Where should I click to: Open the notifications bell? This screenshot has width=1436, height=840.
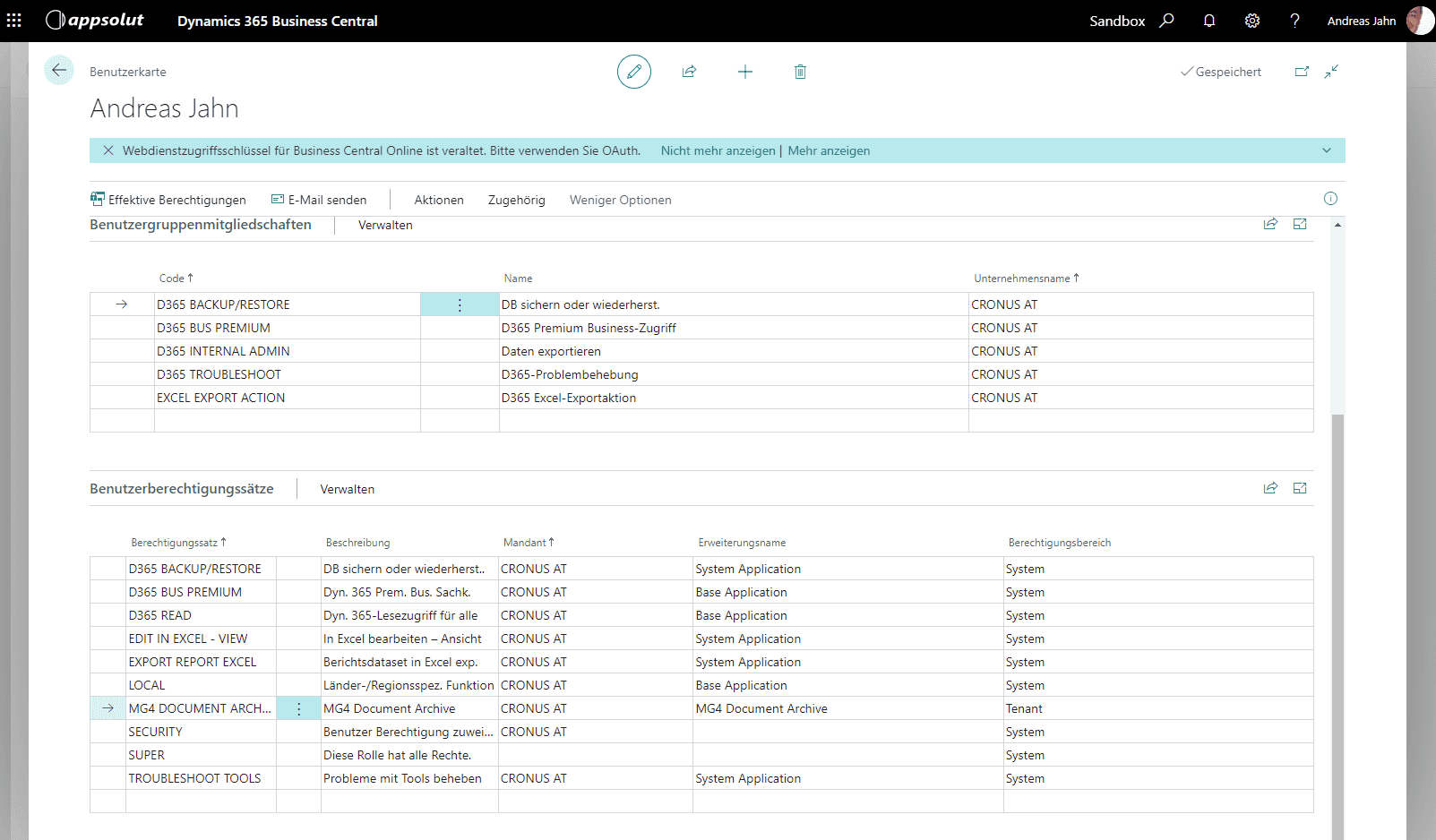pos(1208,21)
